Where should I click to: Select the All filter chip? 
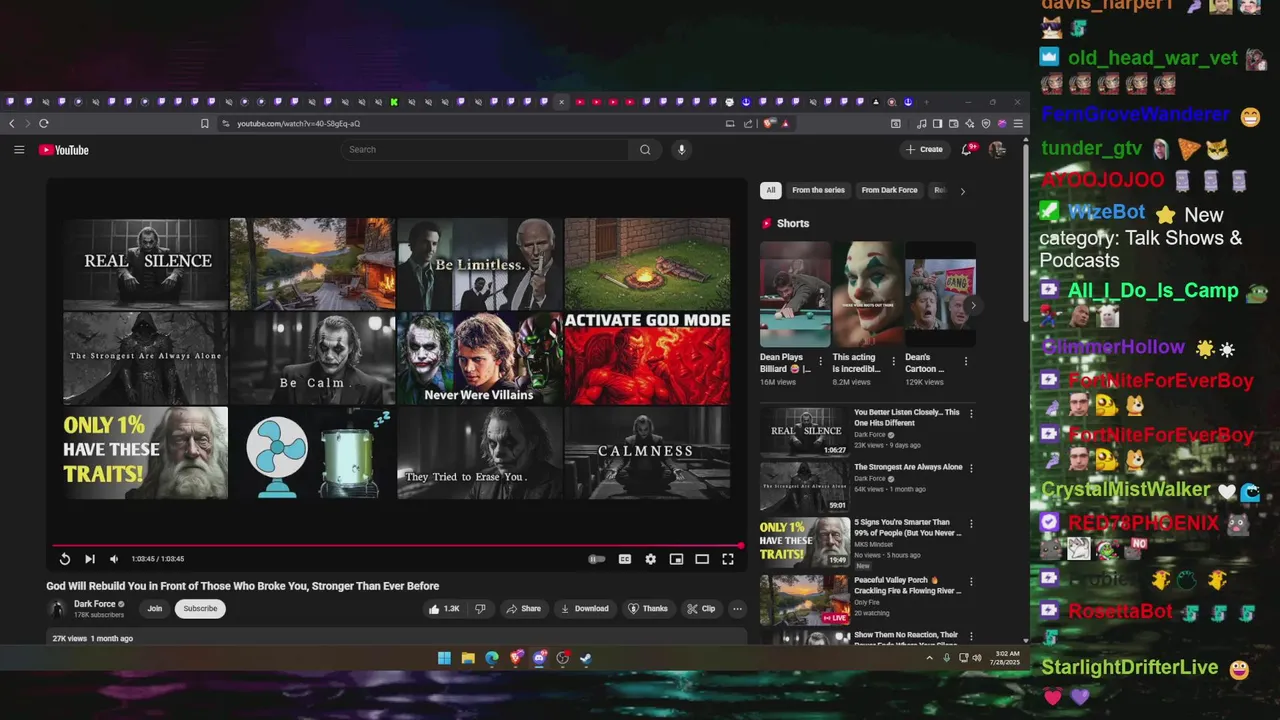770,190
